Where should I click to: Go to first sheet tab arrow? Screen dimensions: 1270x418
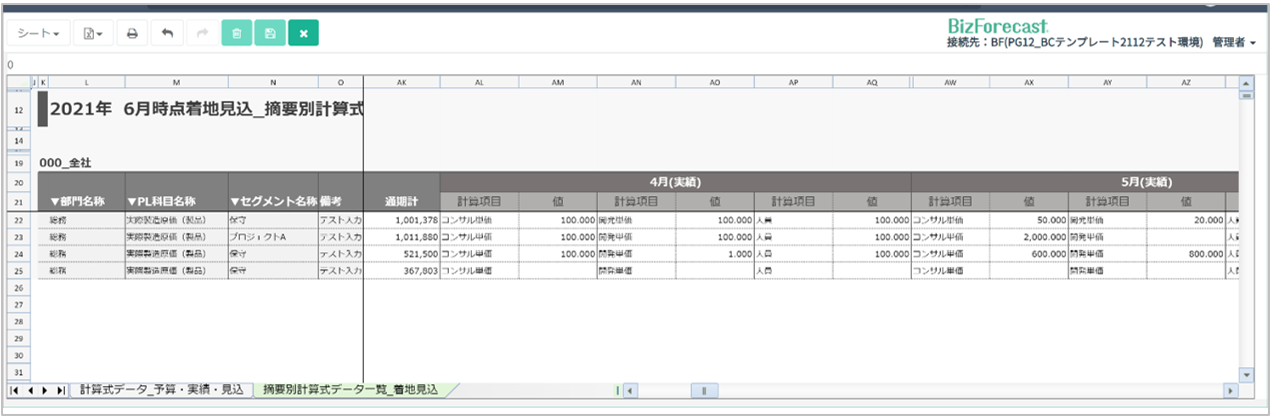[x=15, y=390]
